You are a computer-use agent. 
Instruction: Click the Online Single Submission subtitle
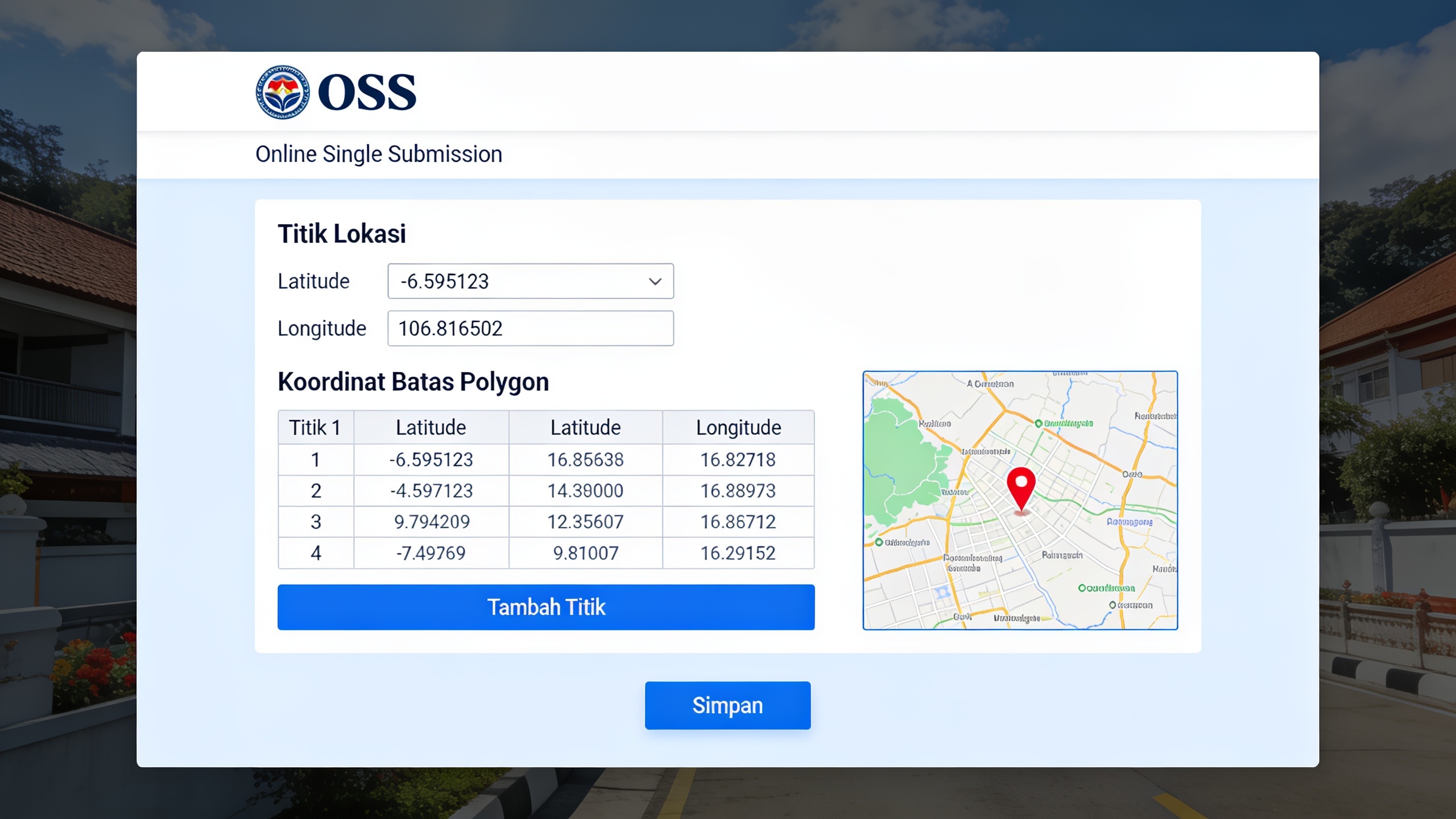(379, 154)
